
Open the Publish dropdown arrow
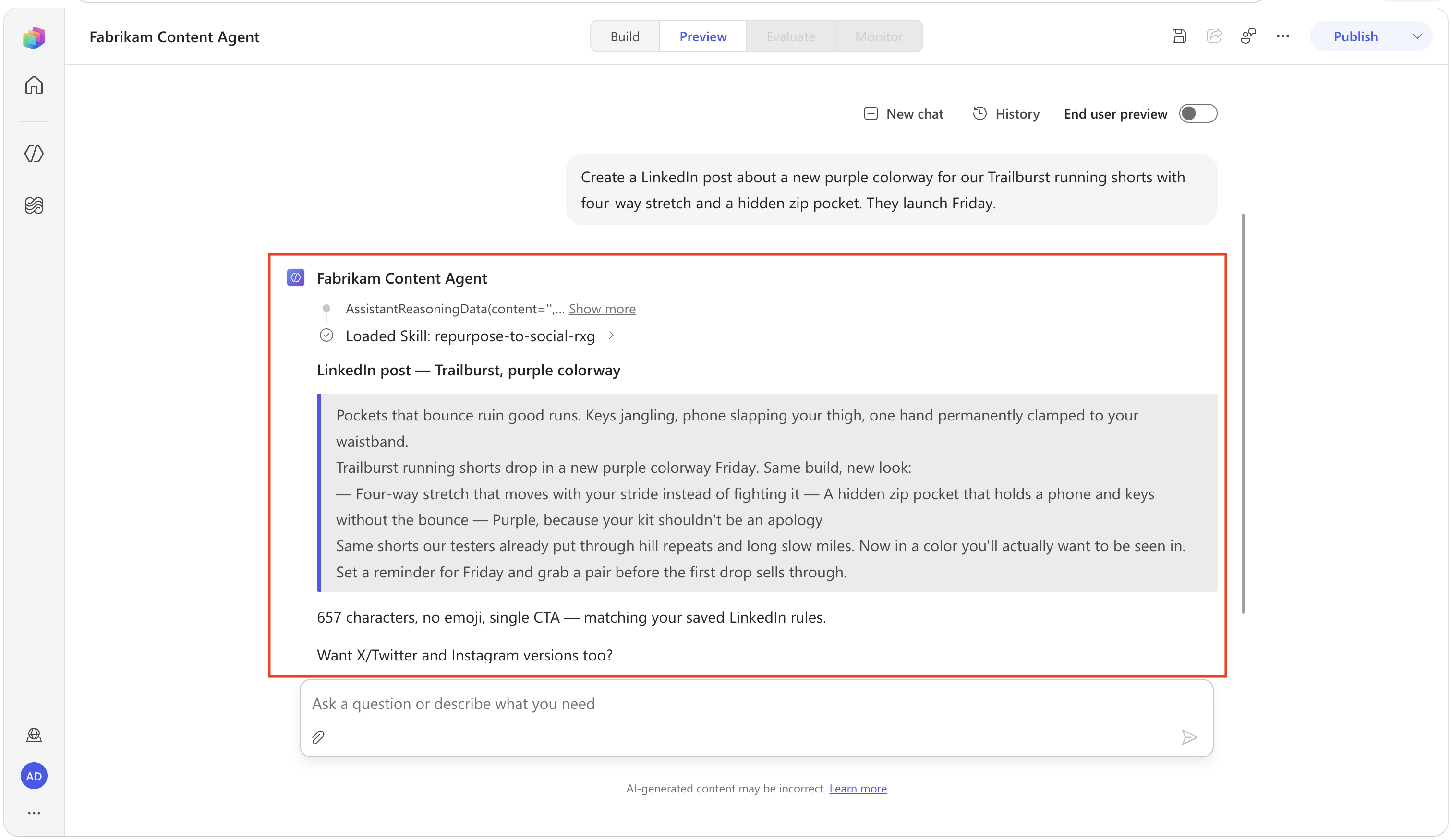(1417, 36)
